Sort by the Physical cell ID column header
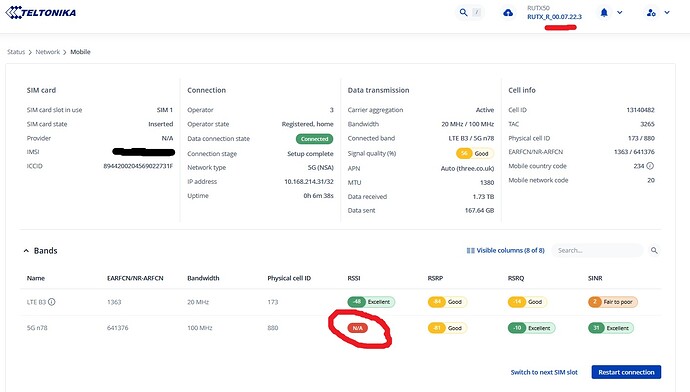This screenshot has height=392, width=690. tap(289, 278)
